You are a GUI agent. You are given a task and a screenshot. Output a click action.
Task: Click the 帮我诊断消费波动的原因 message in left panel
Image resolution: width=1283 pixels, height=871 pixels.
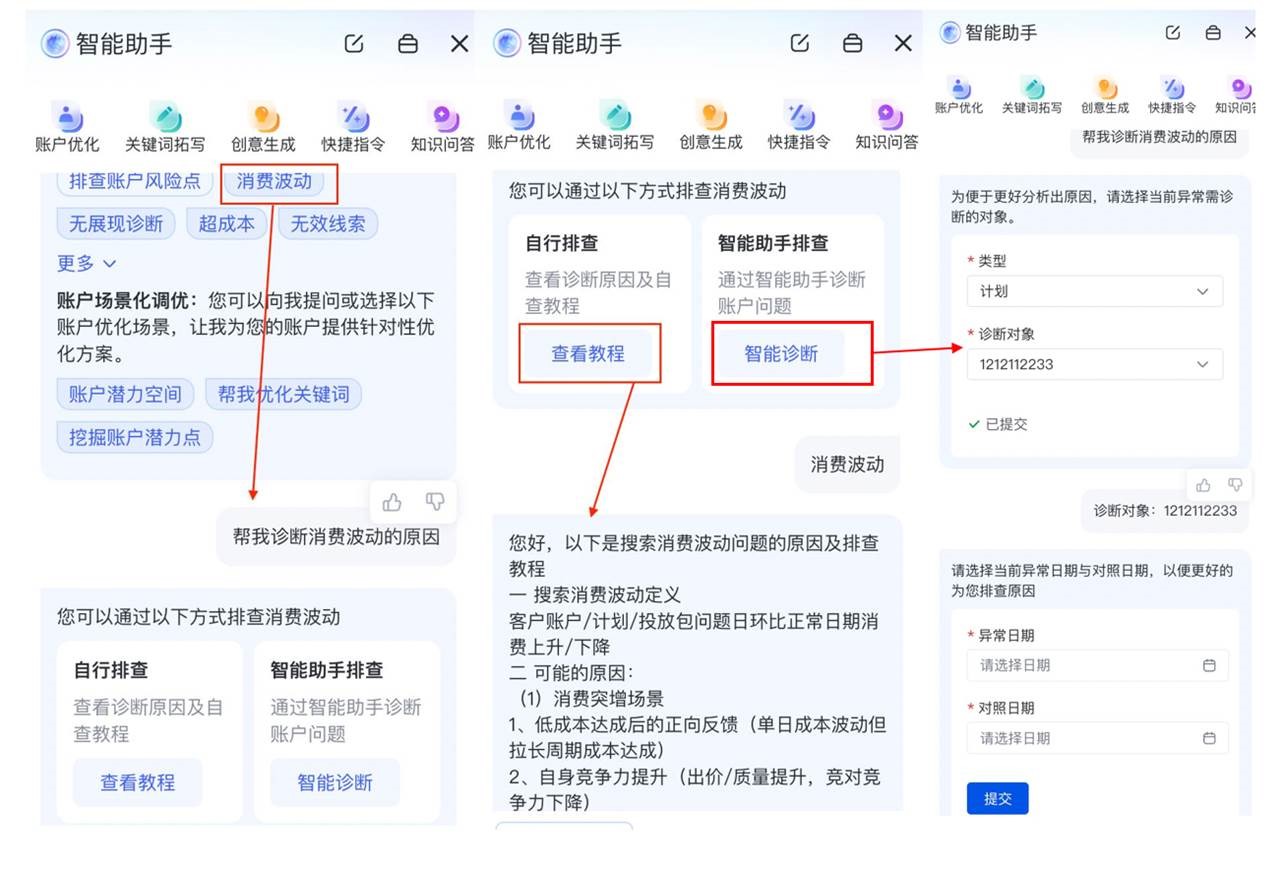[x=336, y=536]
